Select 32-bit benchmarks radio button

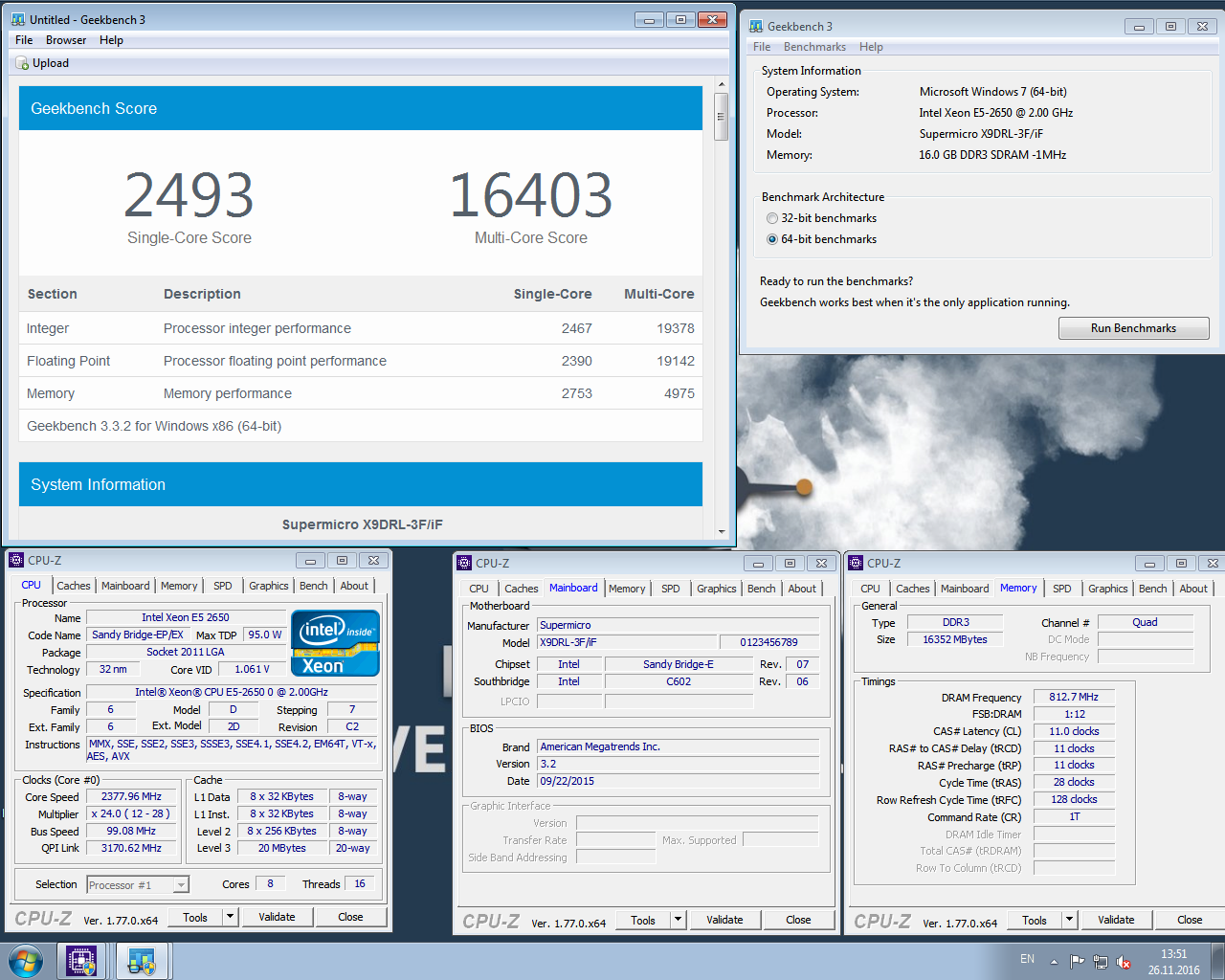(772, 218)
